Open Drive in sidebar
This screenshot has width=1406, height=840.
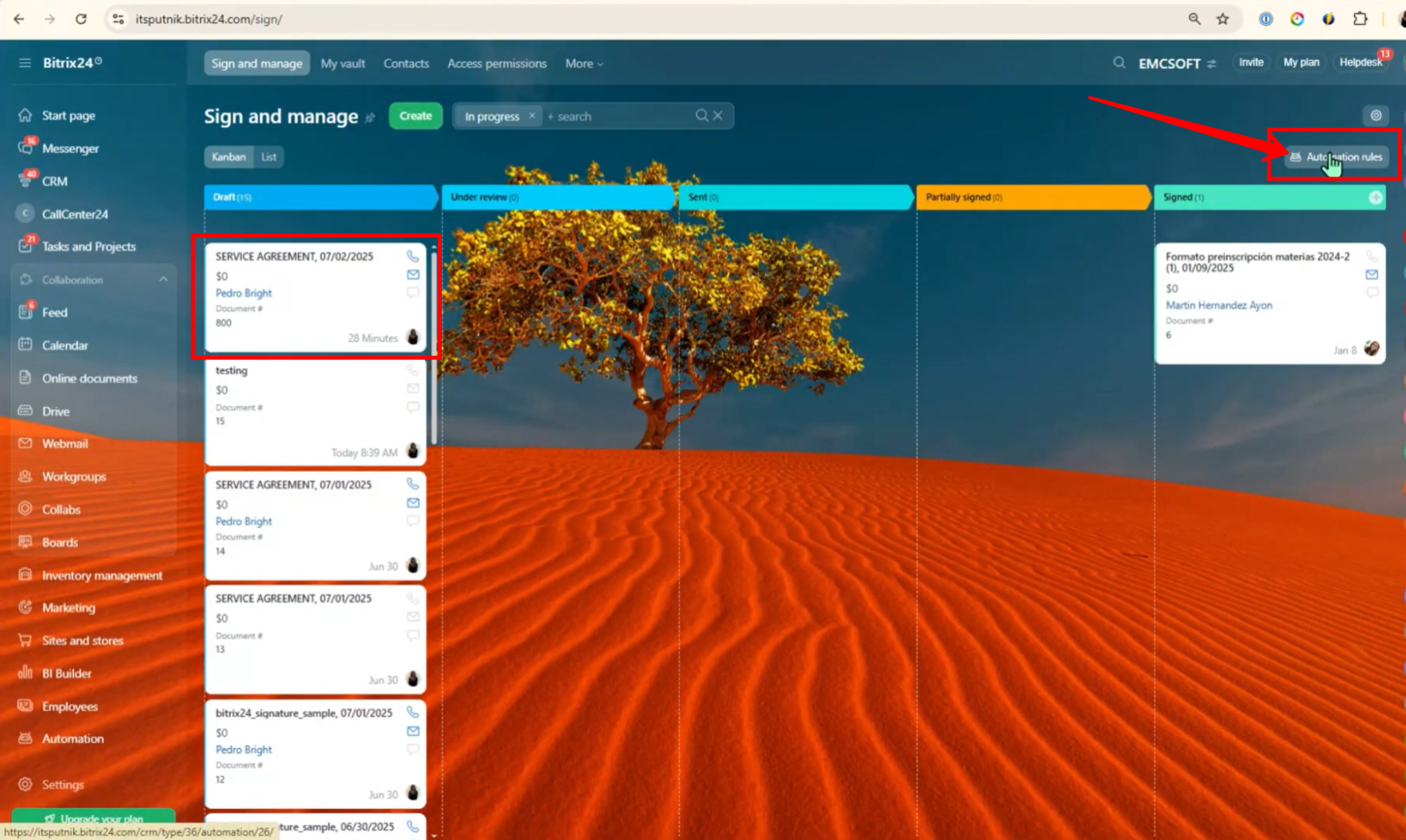(55, 411)
